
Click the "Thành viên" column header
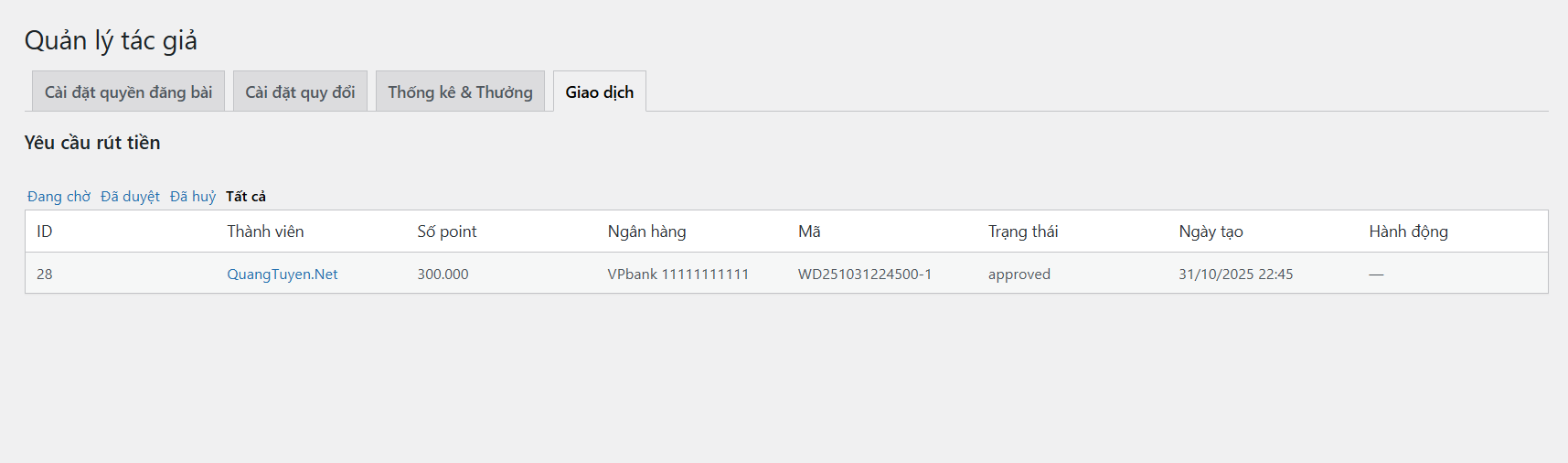pyautogui.click(x=265, y=231)
